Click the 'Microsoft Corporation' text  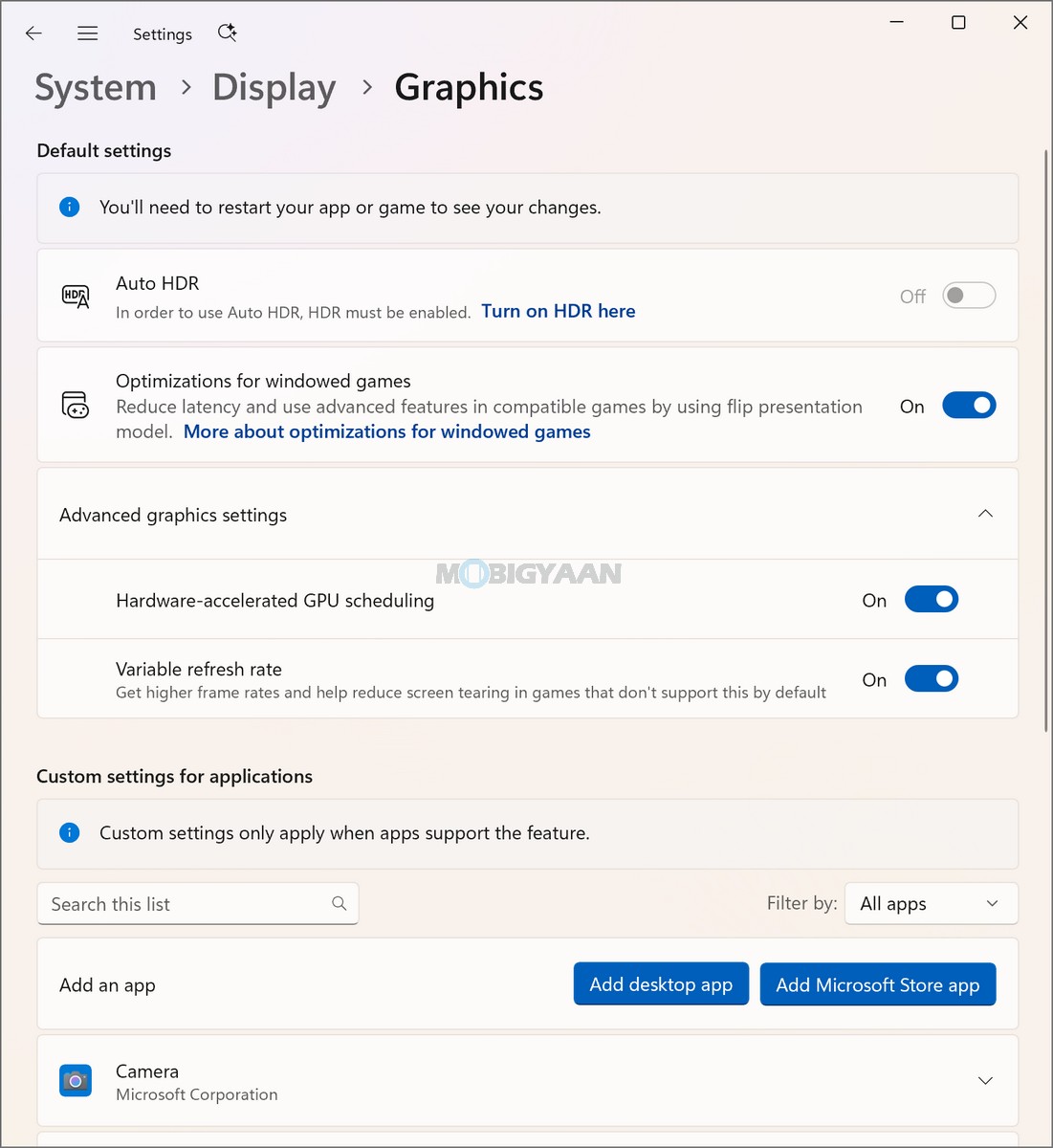click(197, 1094)
